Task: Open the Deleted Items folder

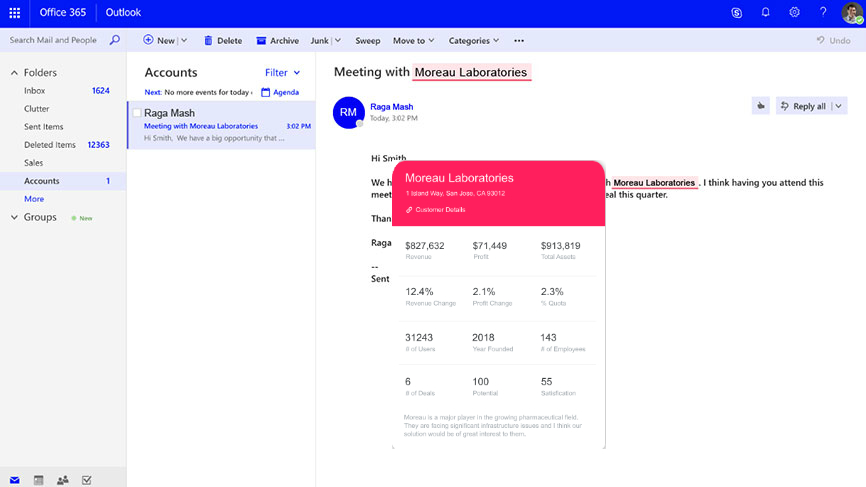Action: (50, 145)
